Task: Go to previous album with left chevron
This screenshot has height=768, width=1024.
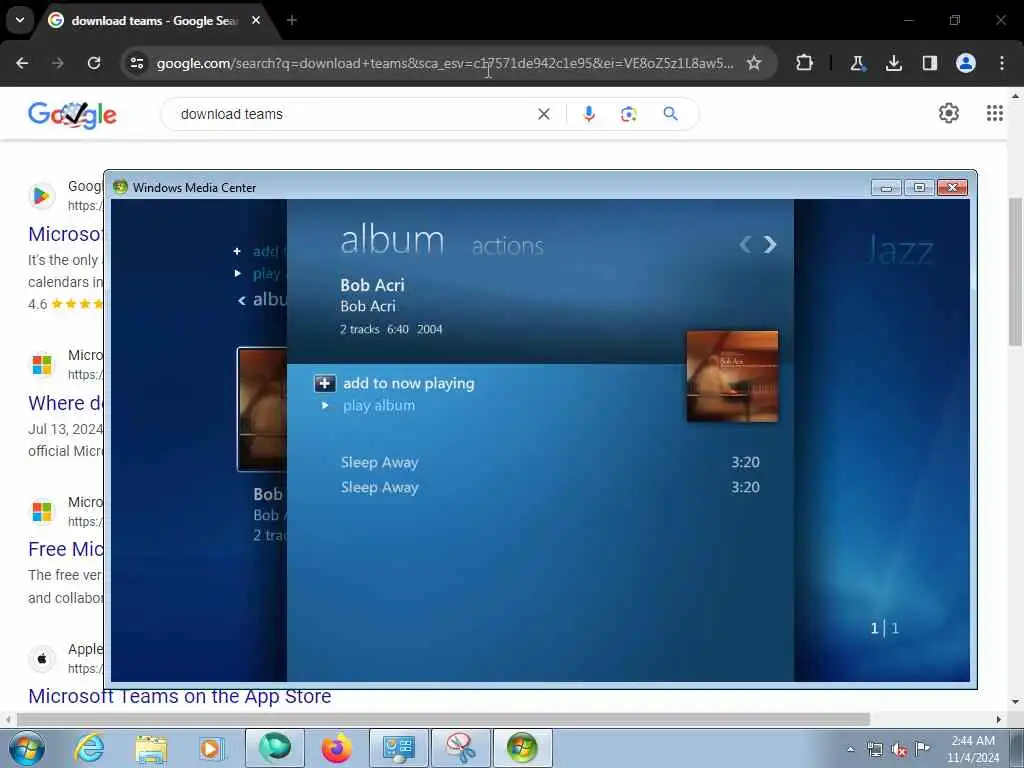Action: 745,244
